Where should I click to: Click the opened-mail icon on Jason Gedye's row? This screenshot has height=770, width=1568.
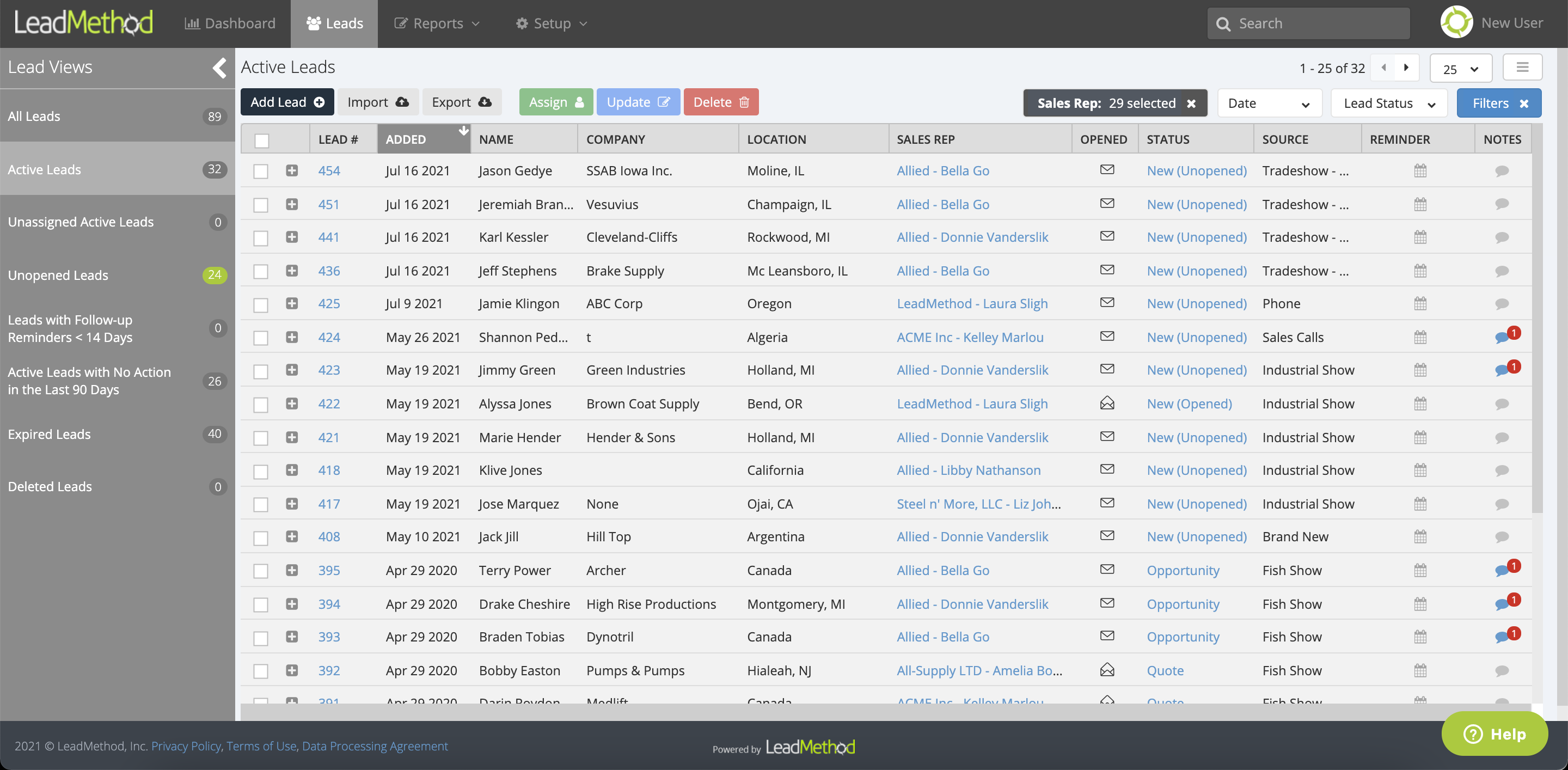click(x=1107, y=170)
